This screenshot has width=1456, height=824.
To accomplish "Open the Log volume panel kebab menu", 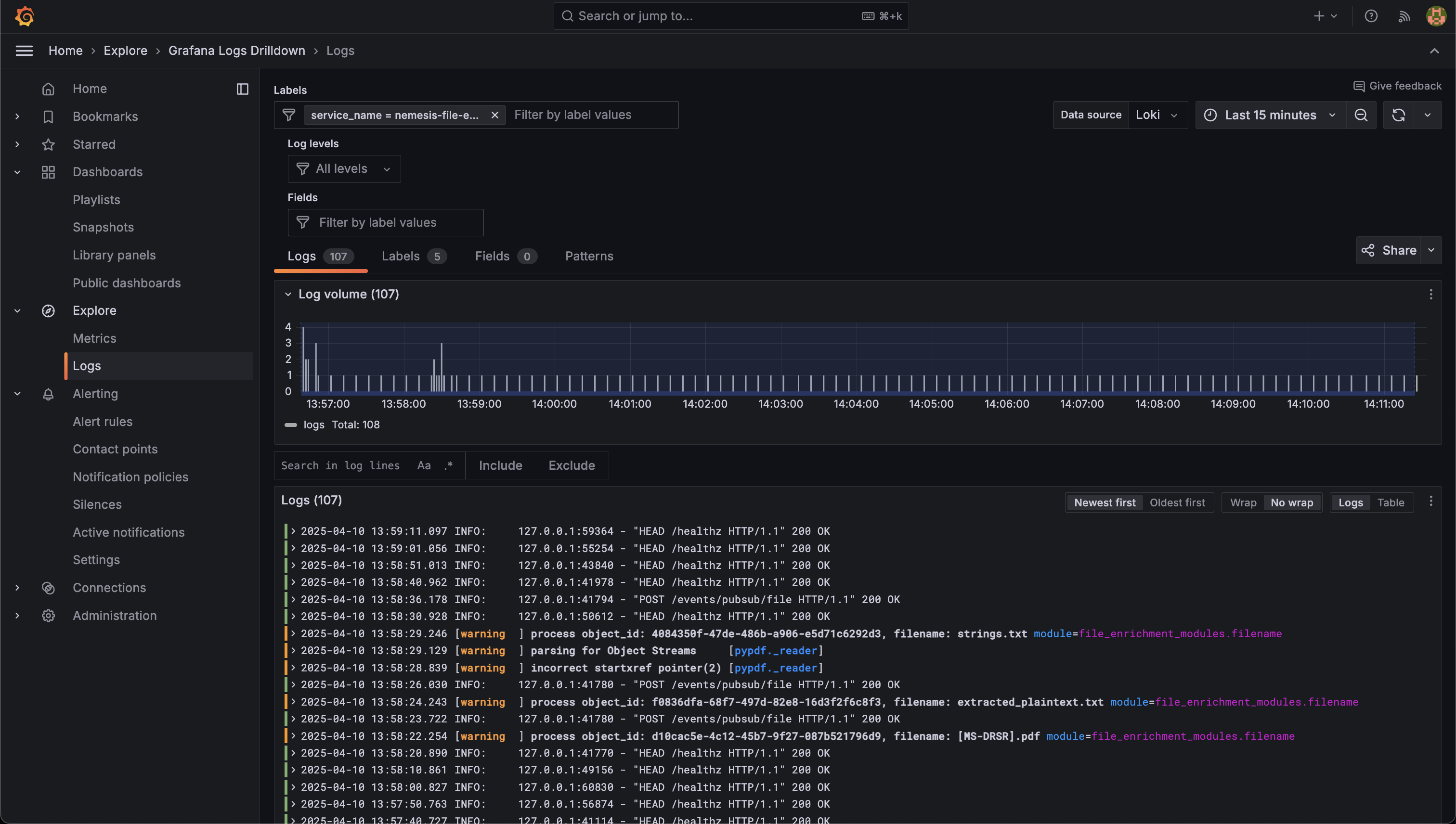I will (x=1431, y=294).
